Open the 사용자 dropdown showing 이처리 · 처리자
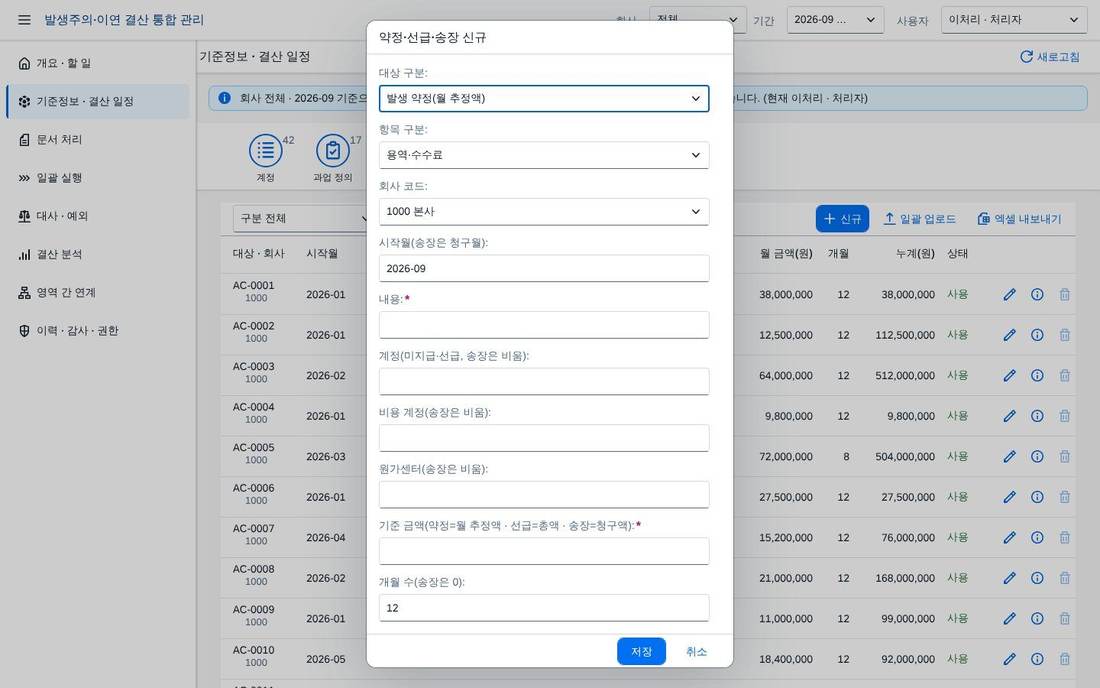Viewport: 1100px width, 688px height. [x=1014, y=20]
